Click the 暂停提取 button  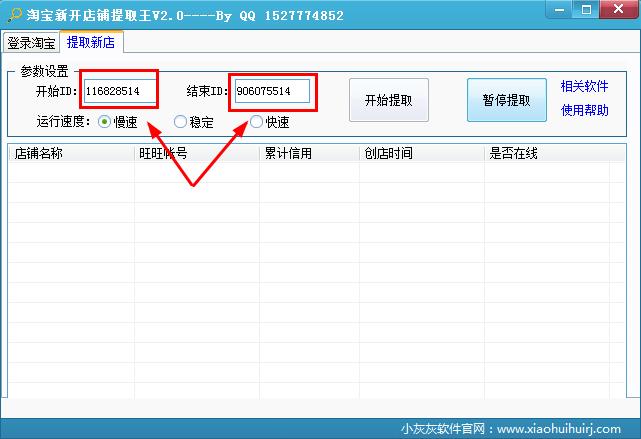coord(507,100)
